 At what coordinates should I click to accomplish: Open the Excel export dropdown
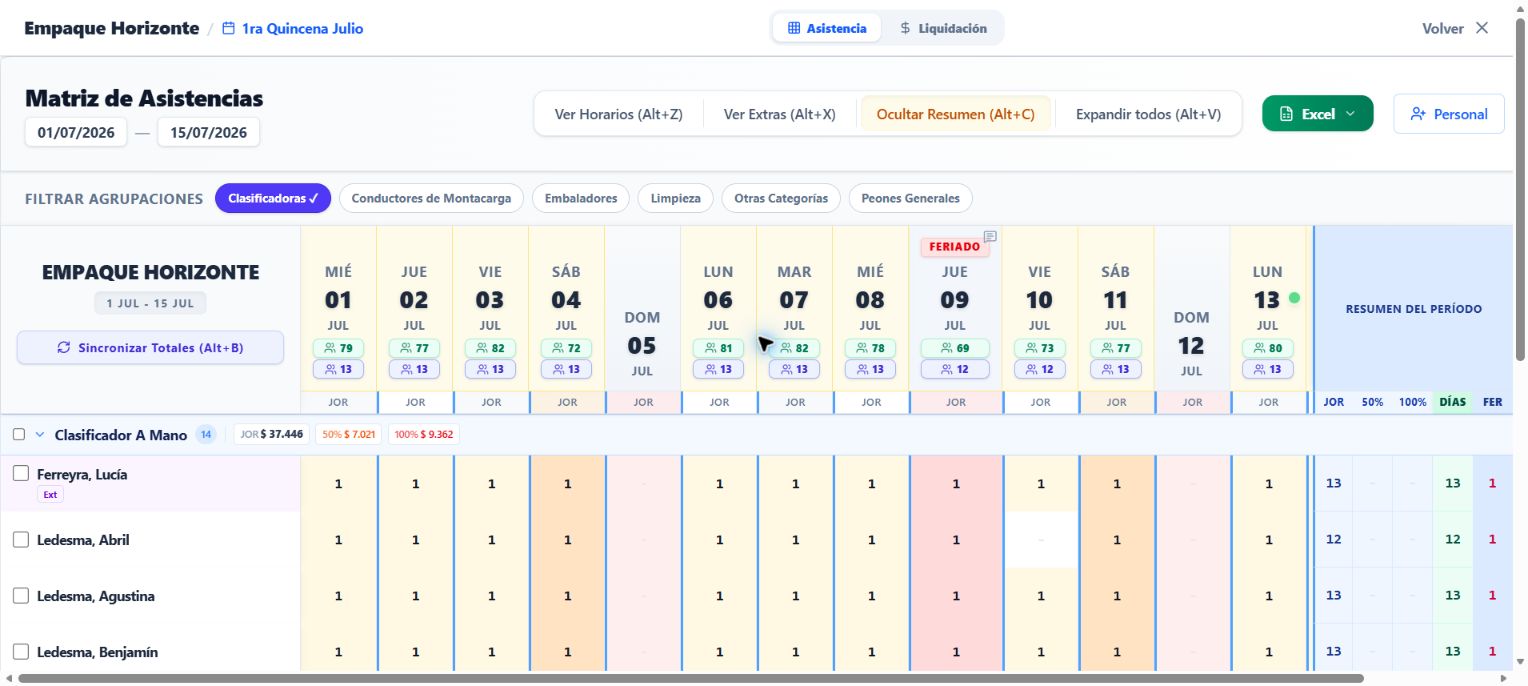[x=1318, y=114]
